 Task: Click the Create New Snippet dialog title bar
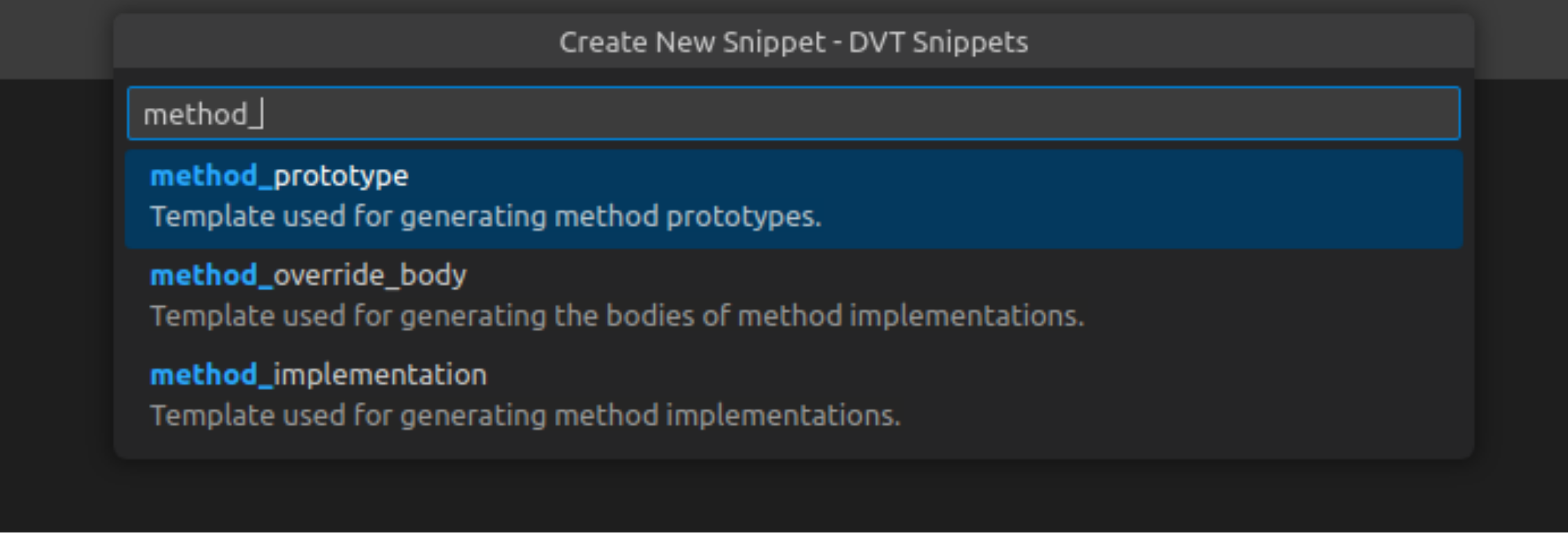tap(794, 42)
